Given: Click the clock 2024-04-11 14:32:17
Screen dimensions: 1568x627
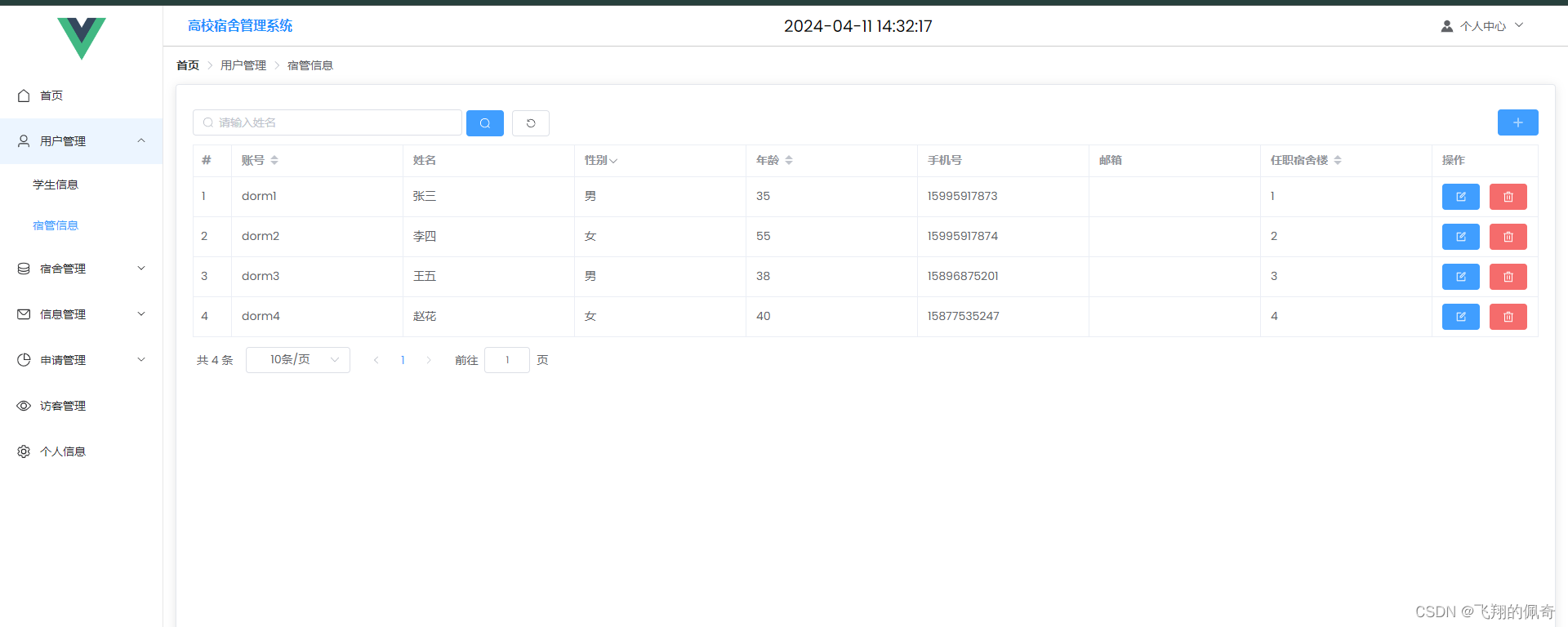Looking at the screenshot, I should [x=858, y=26].
